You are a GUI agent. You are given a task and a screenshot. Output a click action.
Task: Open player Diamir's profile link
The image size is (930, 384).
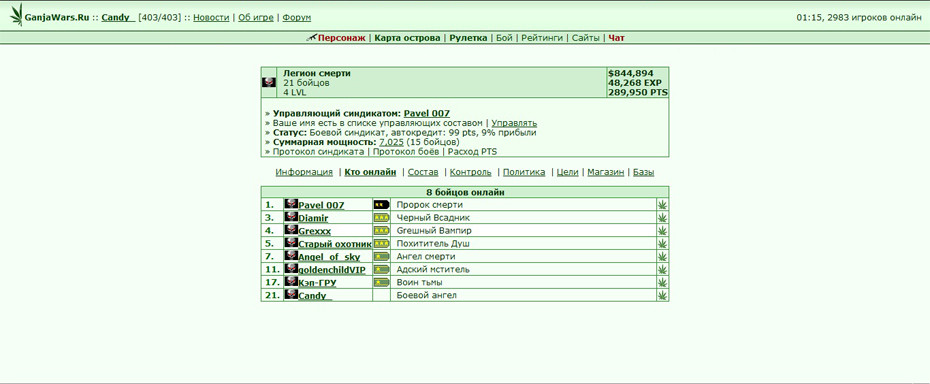313,218
